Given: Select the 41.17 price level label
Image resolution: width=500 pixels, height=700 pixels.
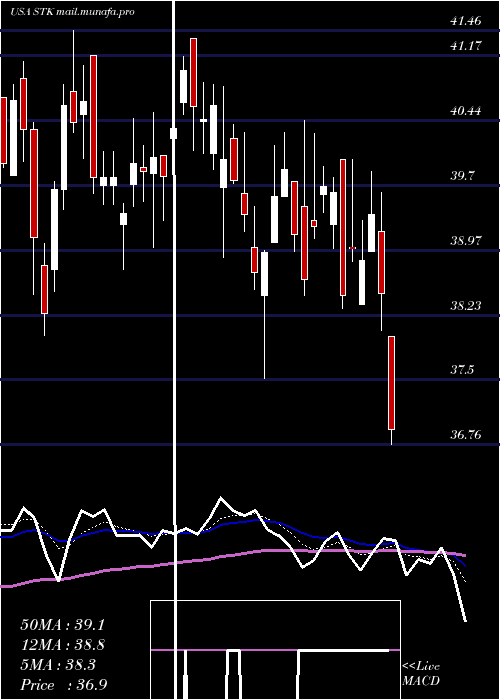Looking at the screenshot, I should [466, 45].
